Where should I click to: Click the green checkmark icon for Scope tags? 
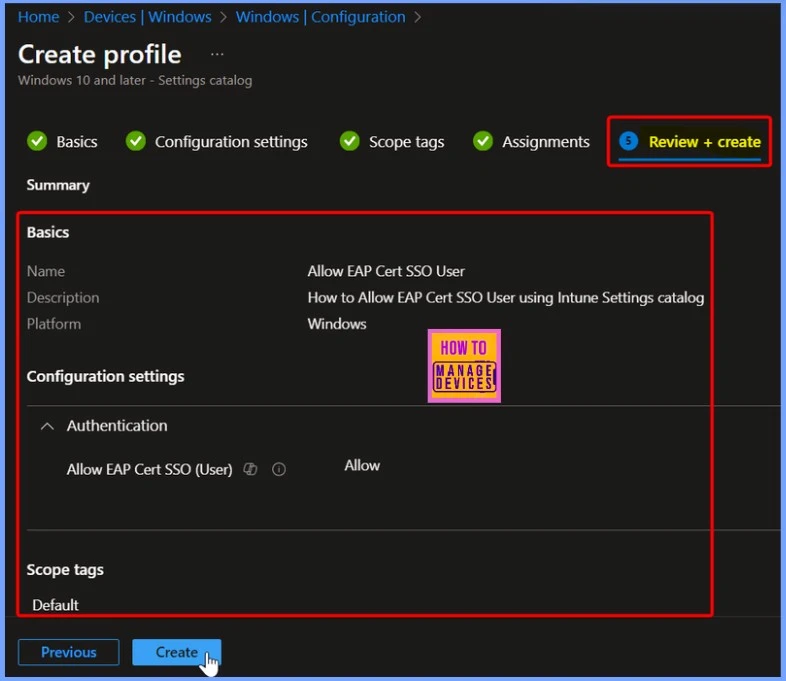coord(349,141)
